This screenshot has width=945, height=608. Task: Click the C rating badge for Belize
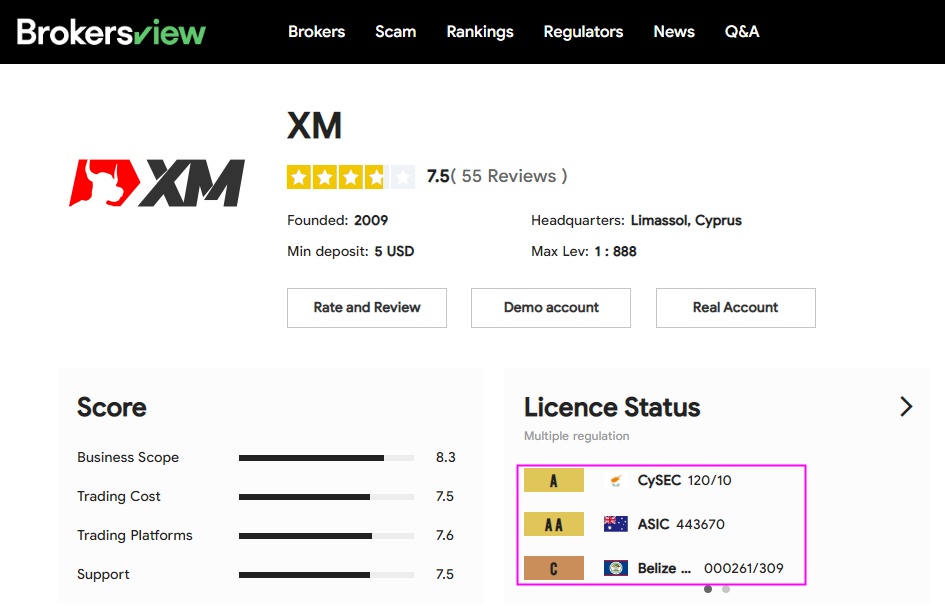click(554, 568)
